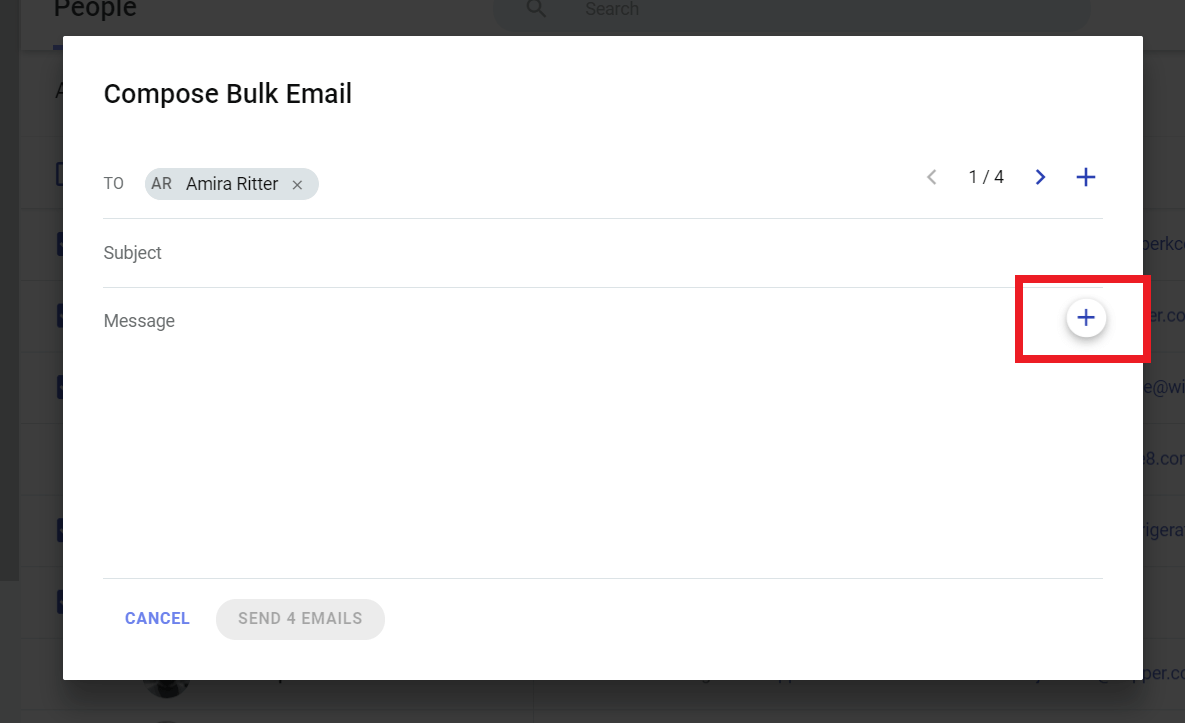The image size is (1185, 723).
Task: Send 4 Emails button
Action: (300, 619)
